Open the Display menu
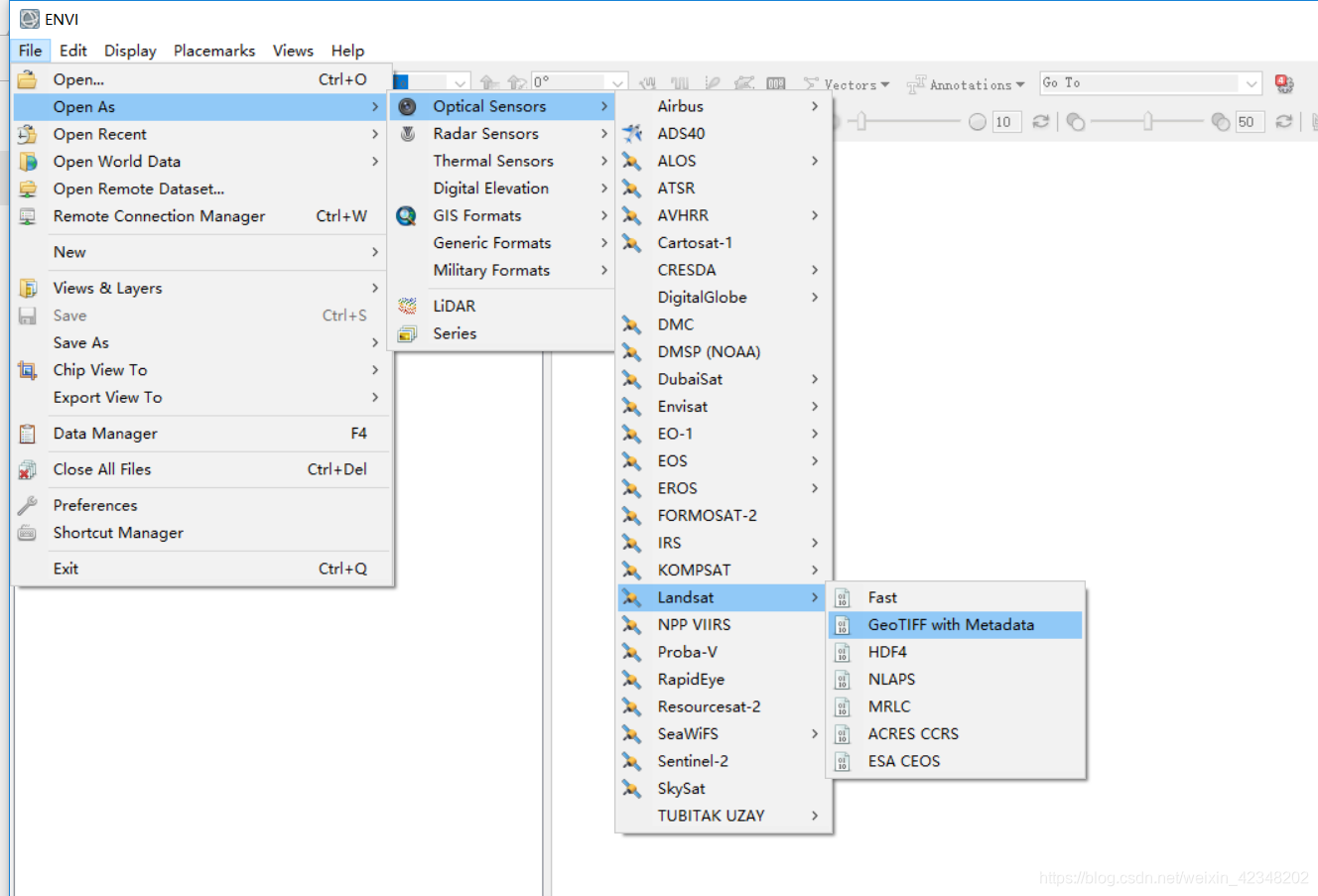1318x896 pixels. (x=130, y=51)
